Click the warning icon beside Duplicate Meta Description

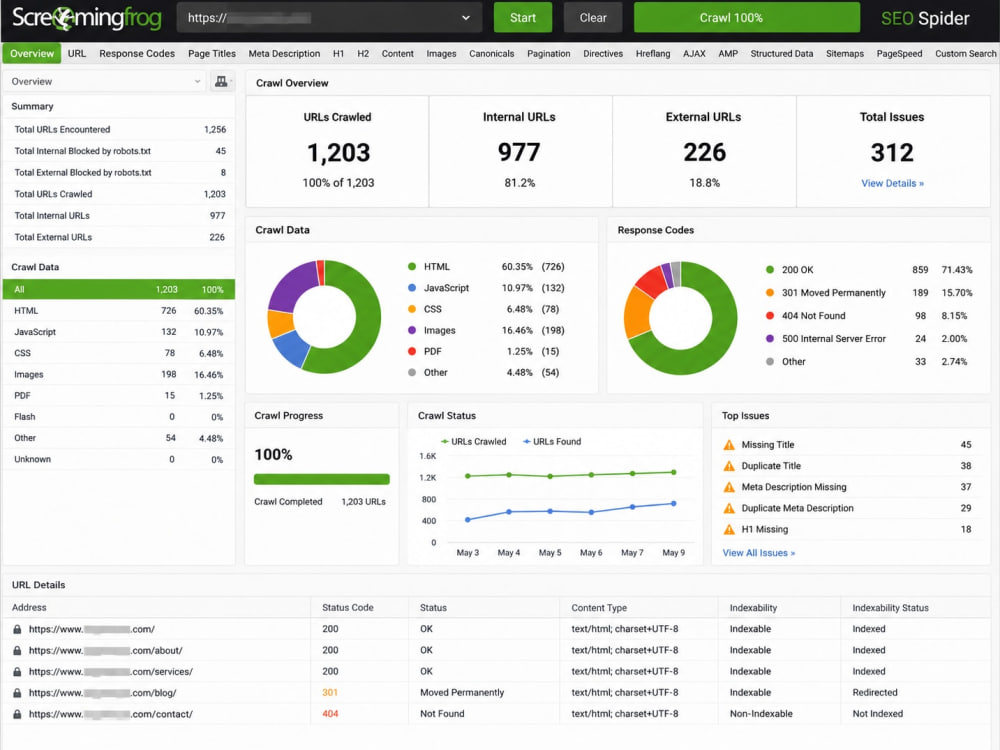pos(729,508)
